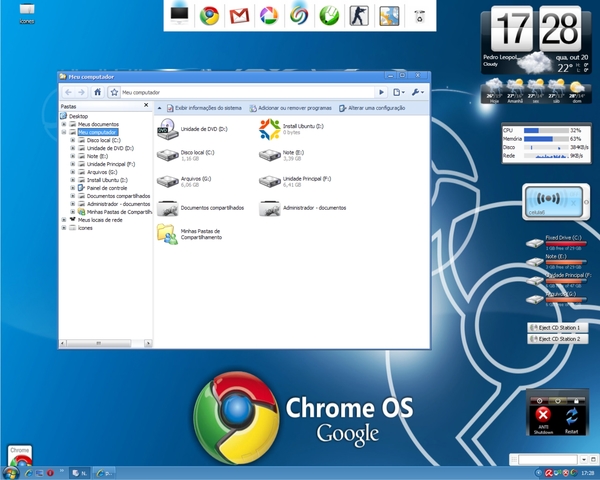Viewport: 600px width, 480px height.
Task: Click the Chrome OS shortcut above taskbar
Action: tap(20, 456)
